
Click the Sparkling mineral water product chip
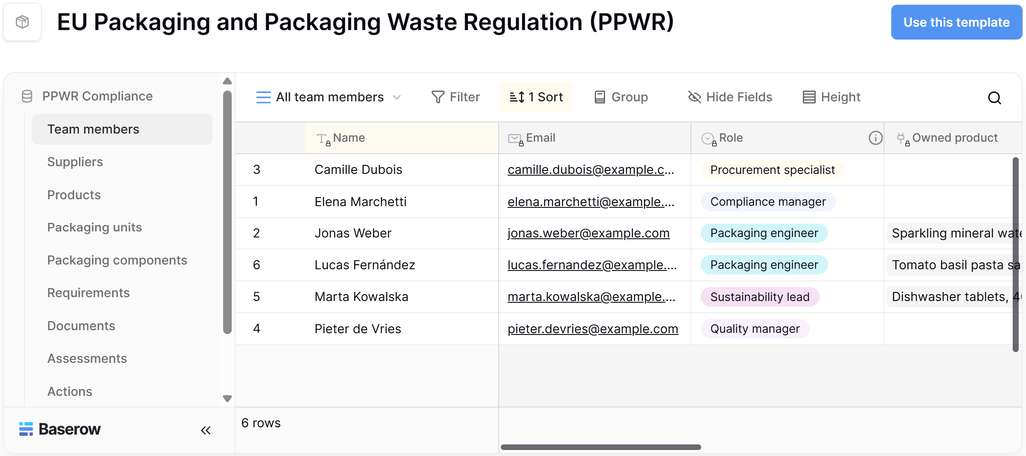pos(955,234)
